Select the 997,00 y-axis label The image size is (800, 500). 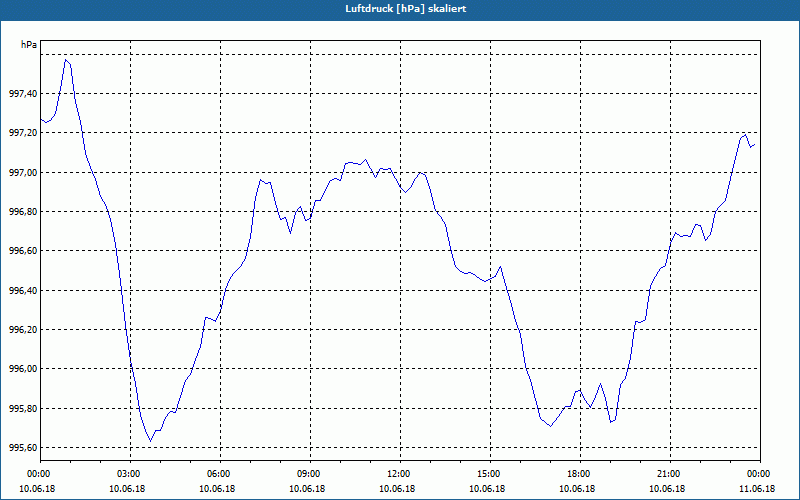pyautogui.click(x=23, y=172)
